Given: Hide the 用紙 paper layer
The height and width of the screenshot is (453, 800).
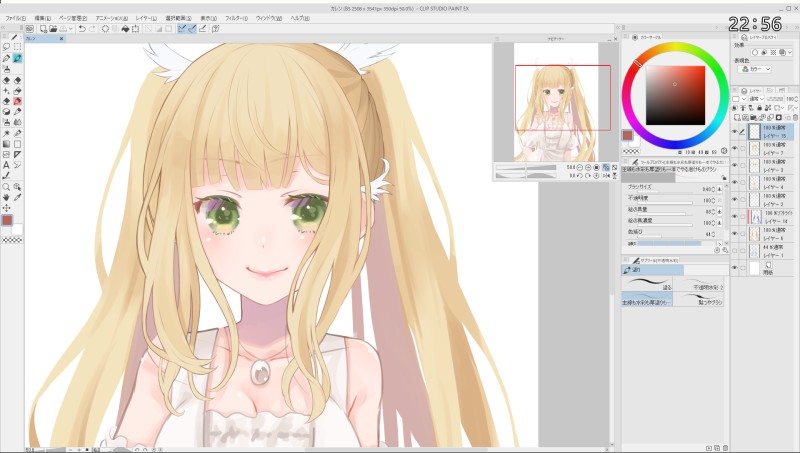Looking at the screenshot, I should click(x=735, y=267).
